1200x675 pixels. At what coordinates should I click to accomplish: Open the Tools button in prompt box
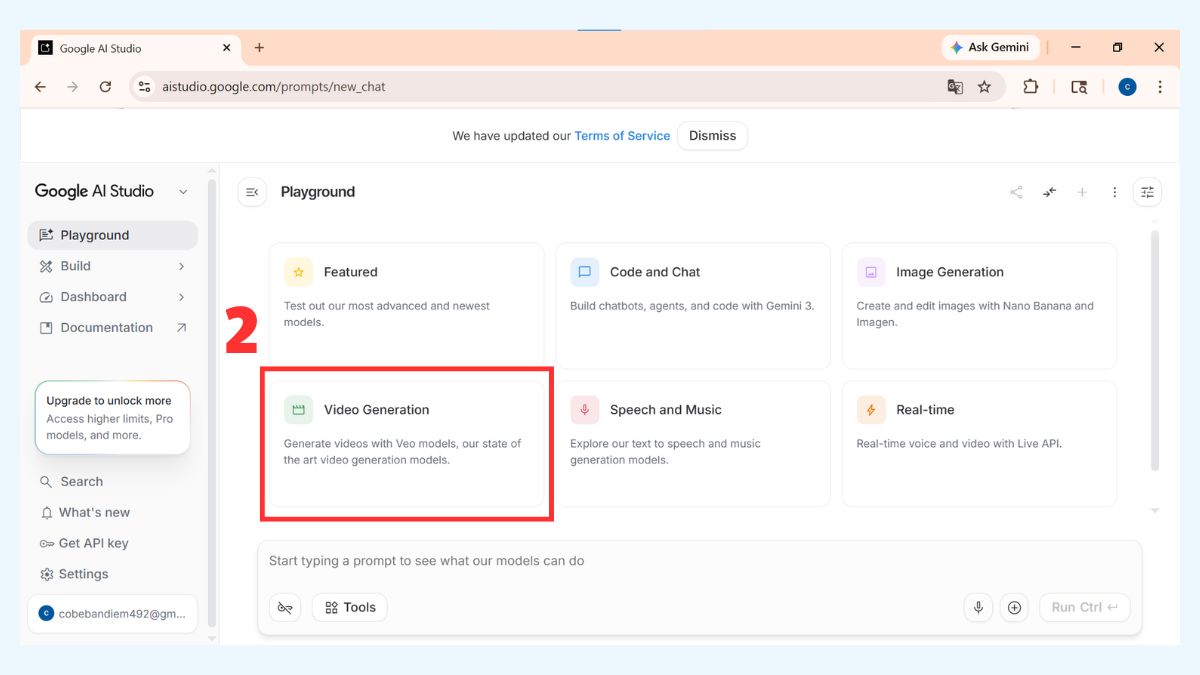pos(350,607)
